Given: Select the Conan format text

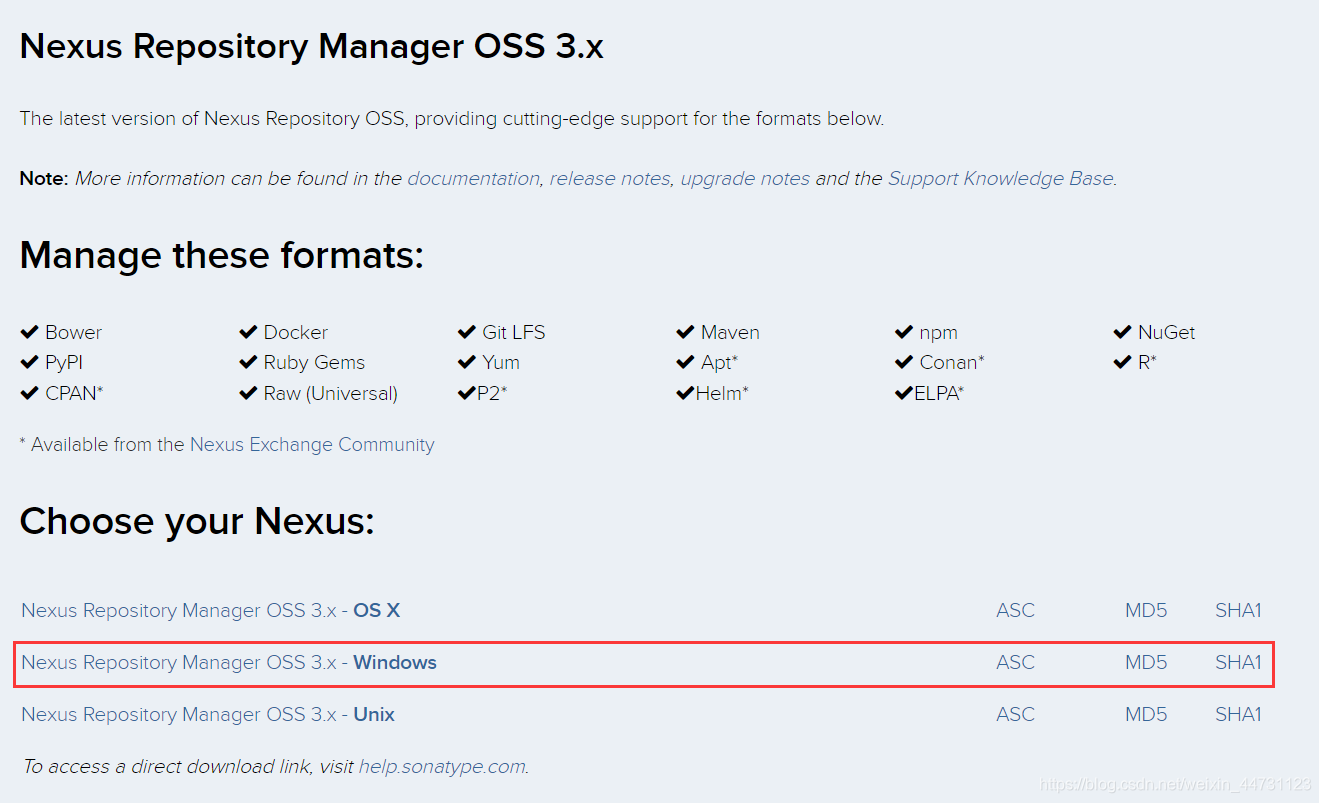Looking at the screenshot, I should (x=951, y=362).
